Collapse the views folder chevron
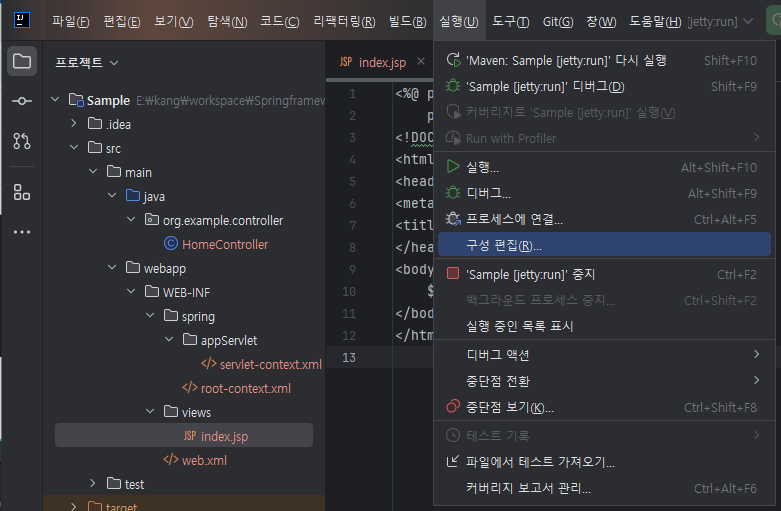This screenshot has width=781, height=511. tap(149, 411)
